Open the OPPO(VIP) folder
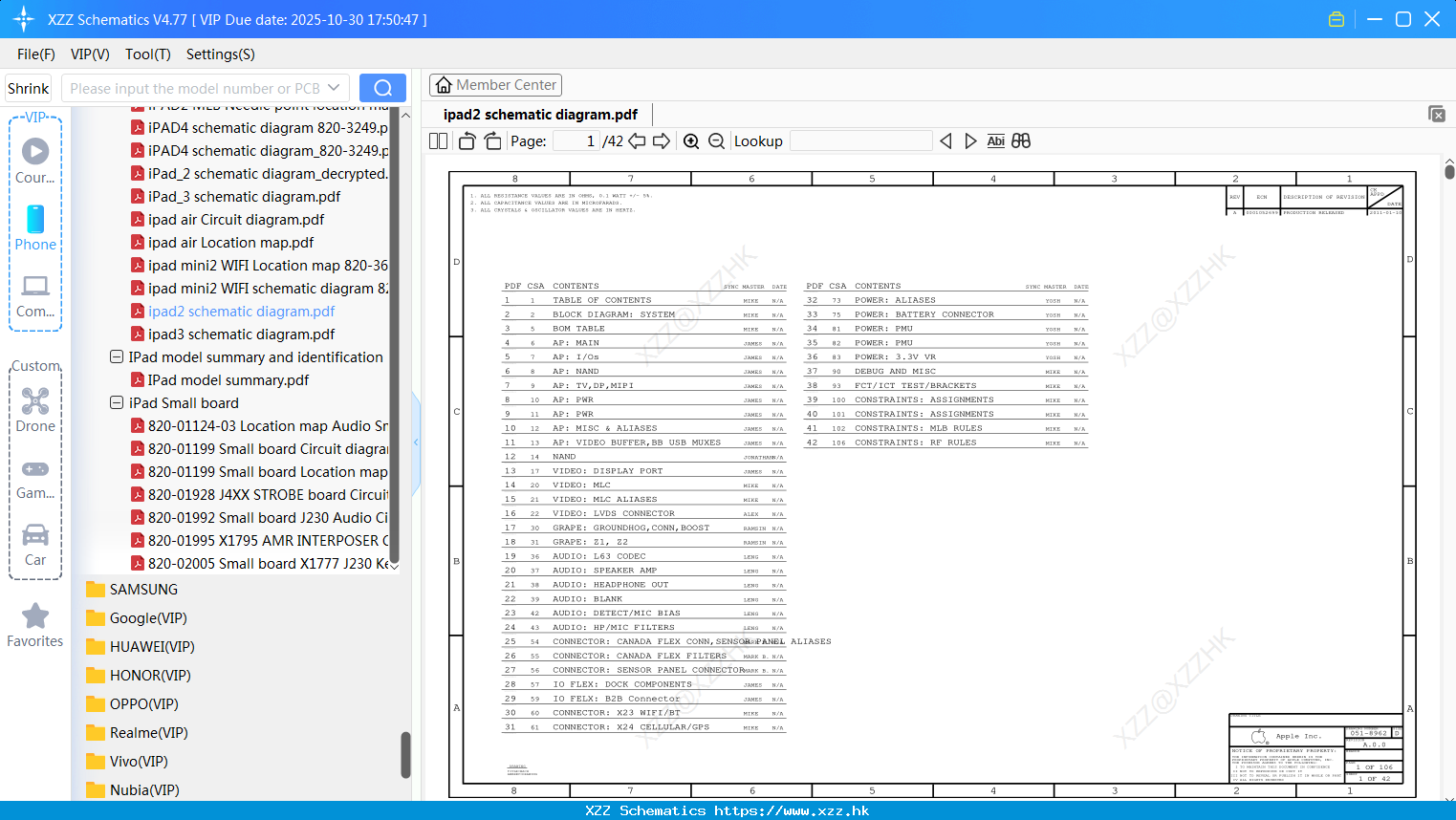Viewport: 1456px width, 820px height. (x=132, y=703)
